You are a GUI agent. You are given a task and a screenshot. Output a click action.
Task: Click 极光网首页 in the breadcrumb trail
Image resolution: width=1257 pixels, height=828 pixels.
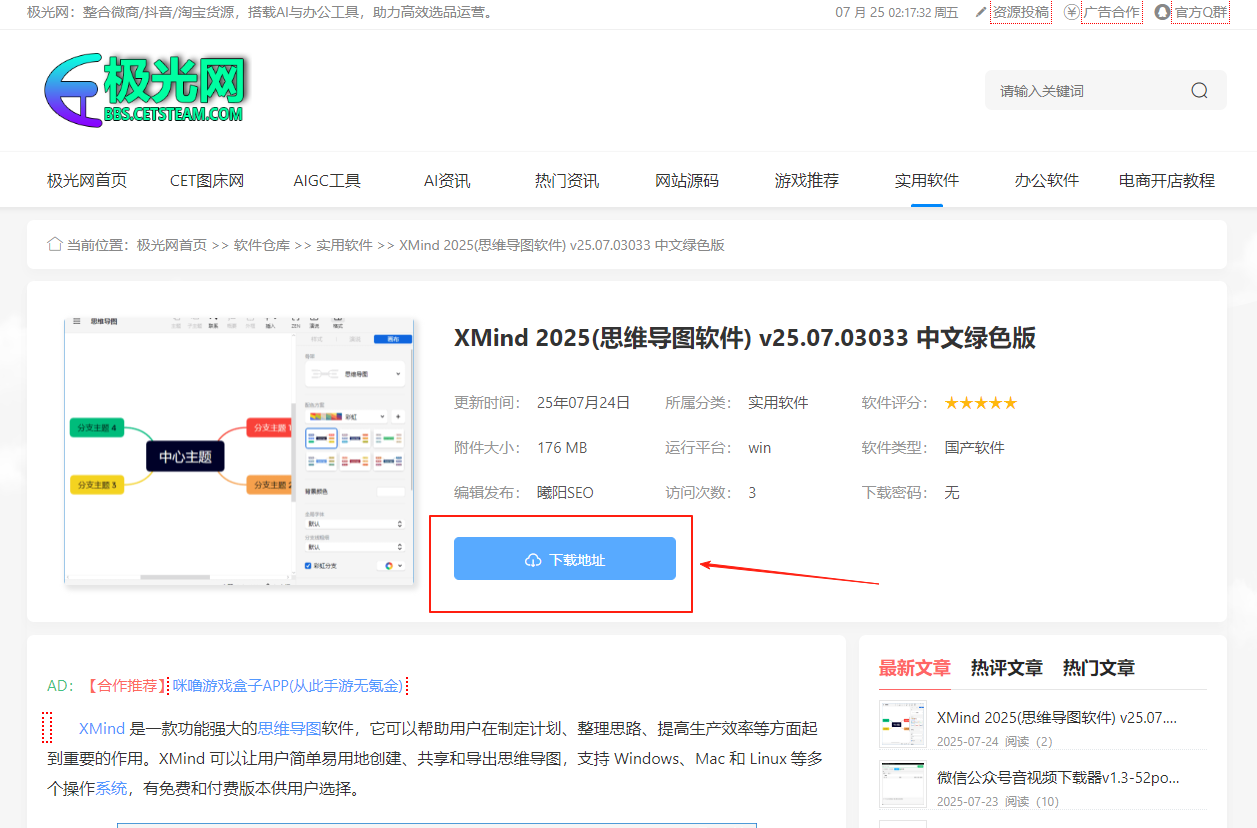pyautogui.click(x=172, y=245)
